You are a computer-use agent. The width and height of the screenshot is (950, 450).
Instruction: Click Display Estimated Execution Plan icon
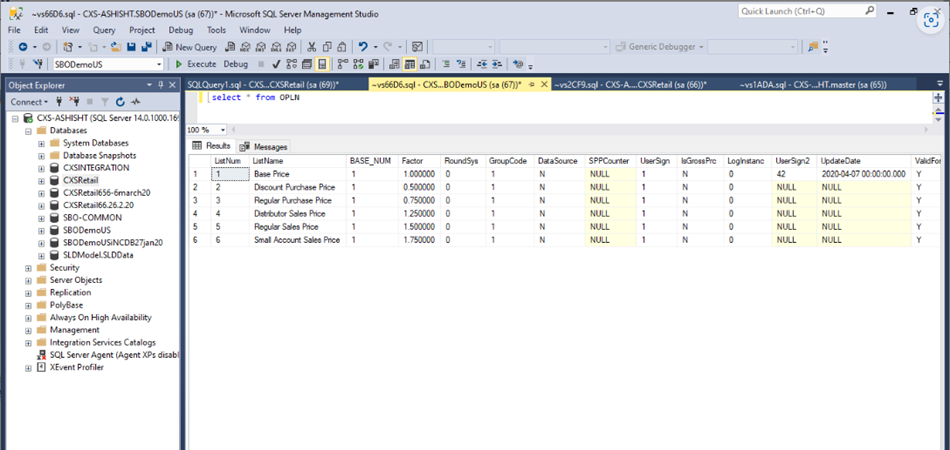click(x=291, y=64)
